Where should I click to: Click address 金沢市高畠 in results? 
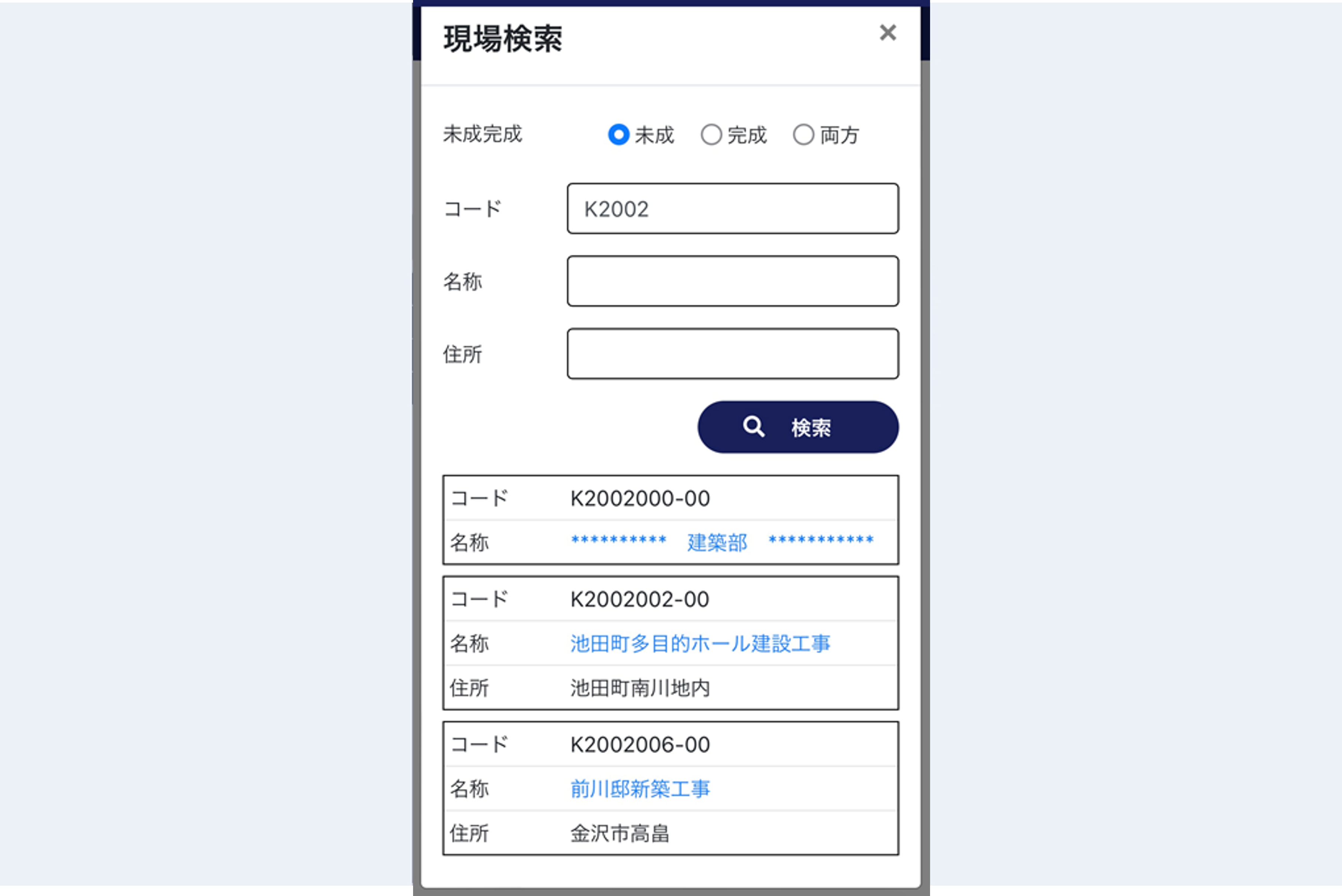click(619, 833)
